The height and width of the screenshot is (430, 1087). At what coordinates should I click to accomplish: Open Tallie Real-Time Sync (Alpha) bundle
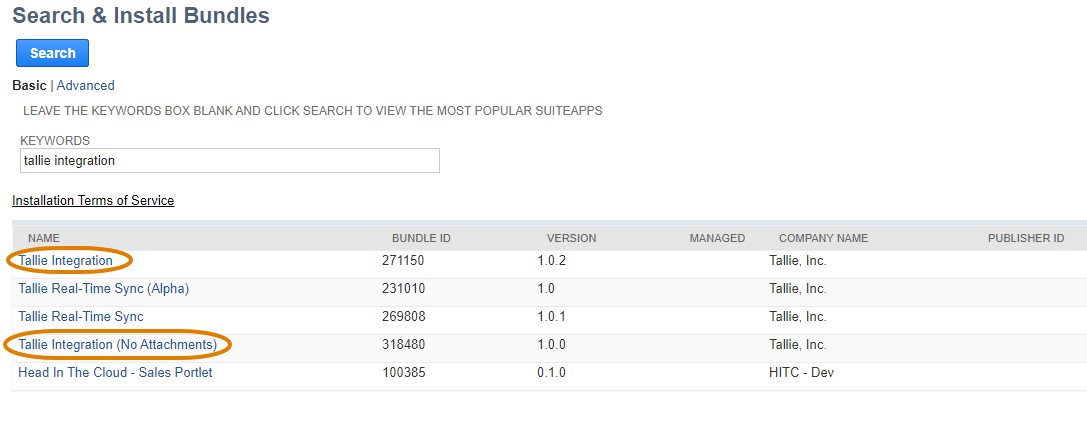(103, 289)
